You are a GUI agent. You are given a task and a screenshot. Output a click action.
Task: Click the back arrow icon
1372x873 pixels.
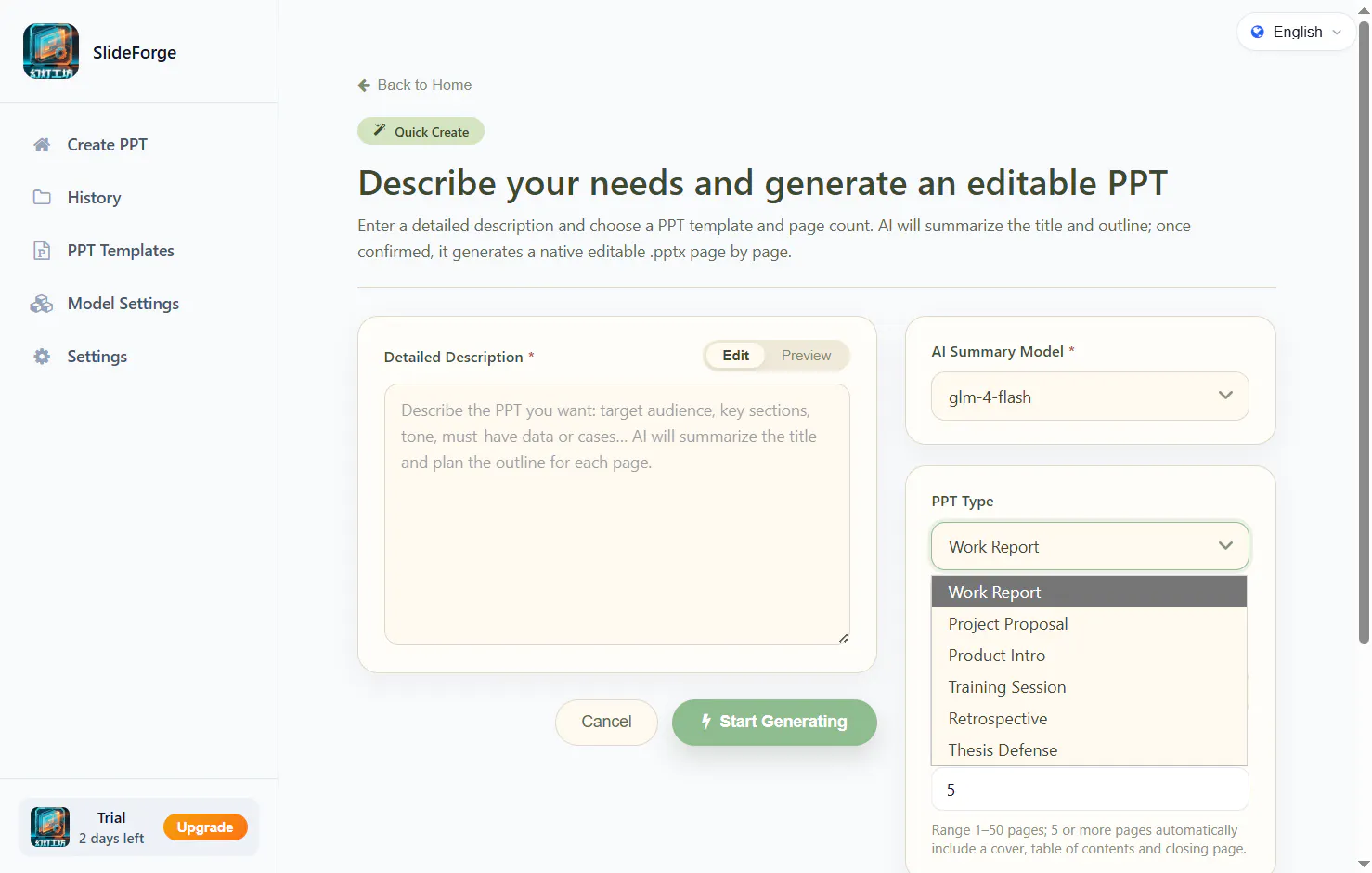pyautogui.click(x=364, y=85)
